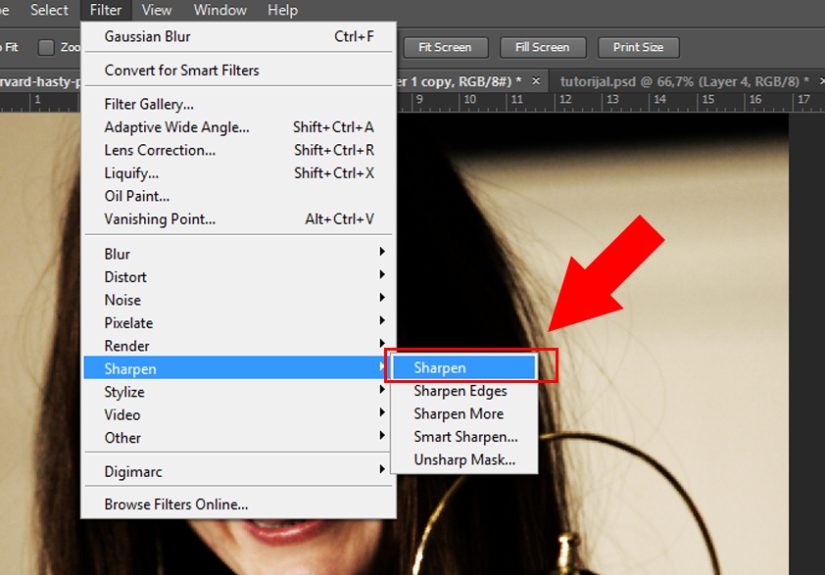825x575 pixels.
Task: Click the Fill Screen button
Action: 542,47
